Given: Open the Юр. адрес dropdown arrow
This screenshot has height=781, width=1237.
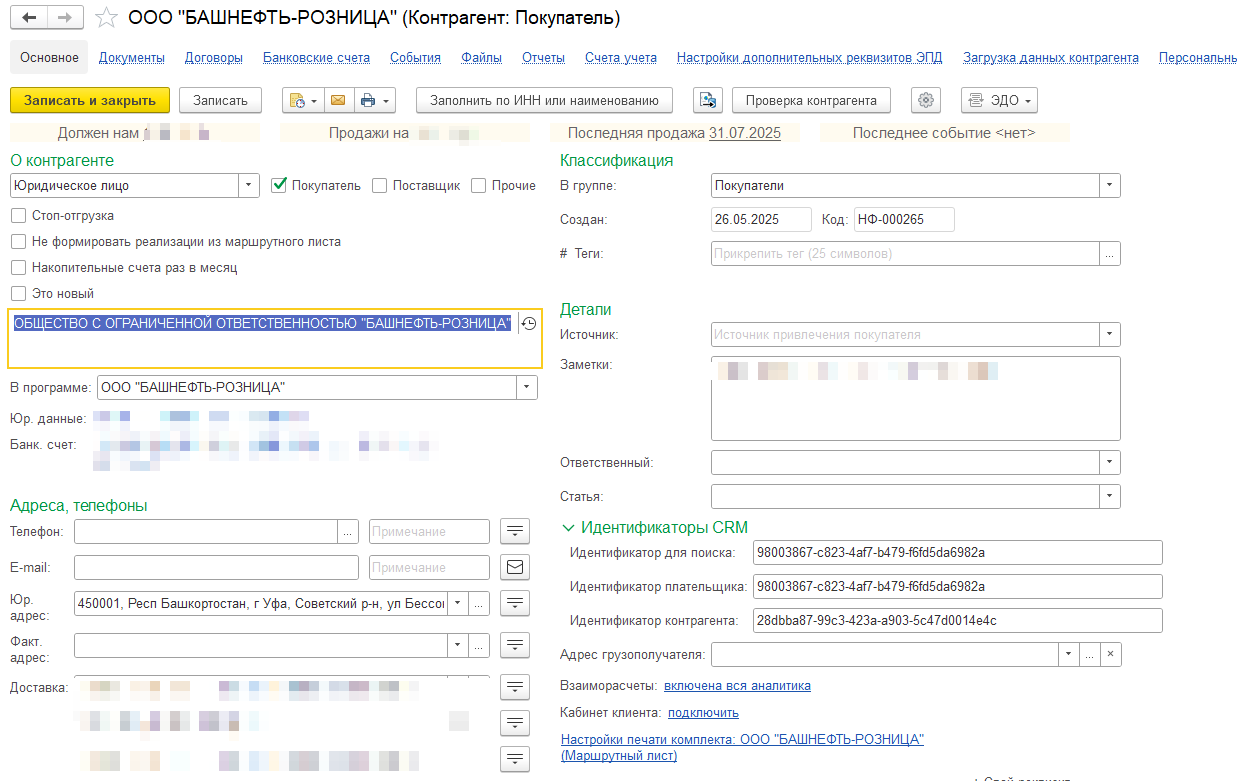Looking at the screenshot, I should [x=458, y=603].
